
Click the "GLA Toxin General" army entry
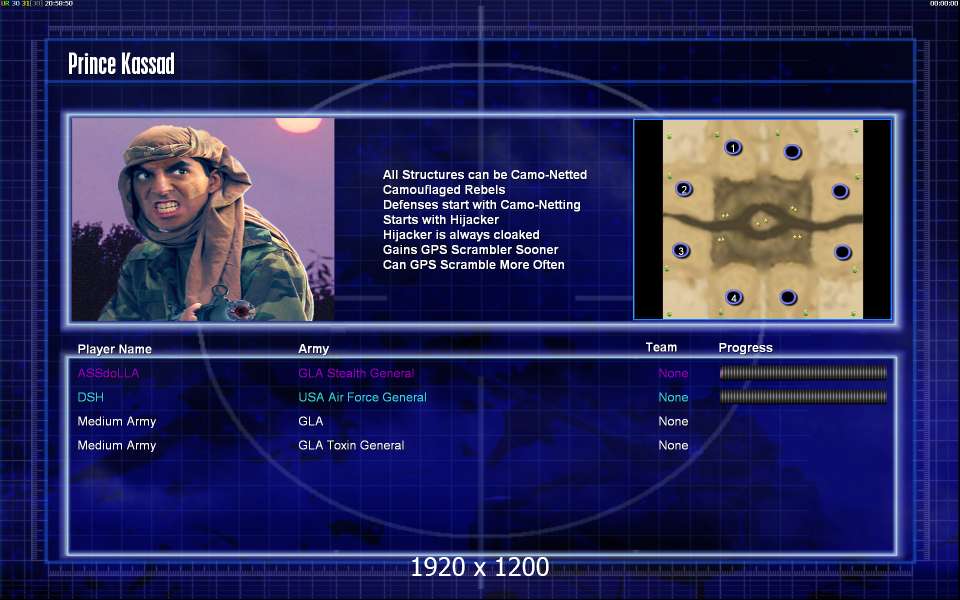(x=351, y=445)
